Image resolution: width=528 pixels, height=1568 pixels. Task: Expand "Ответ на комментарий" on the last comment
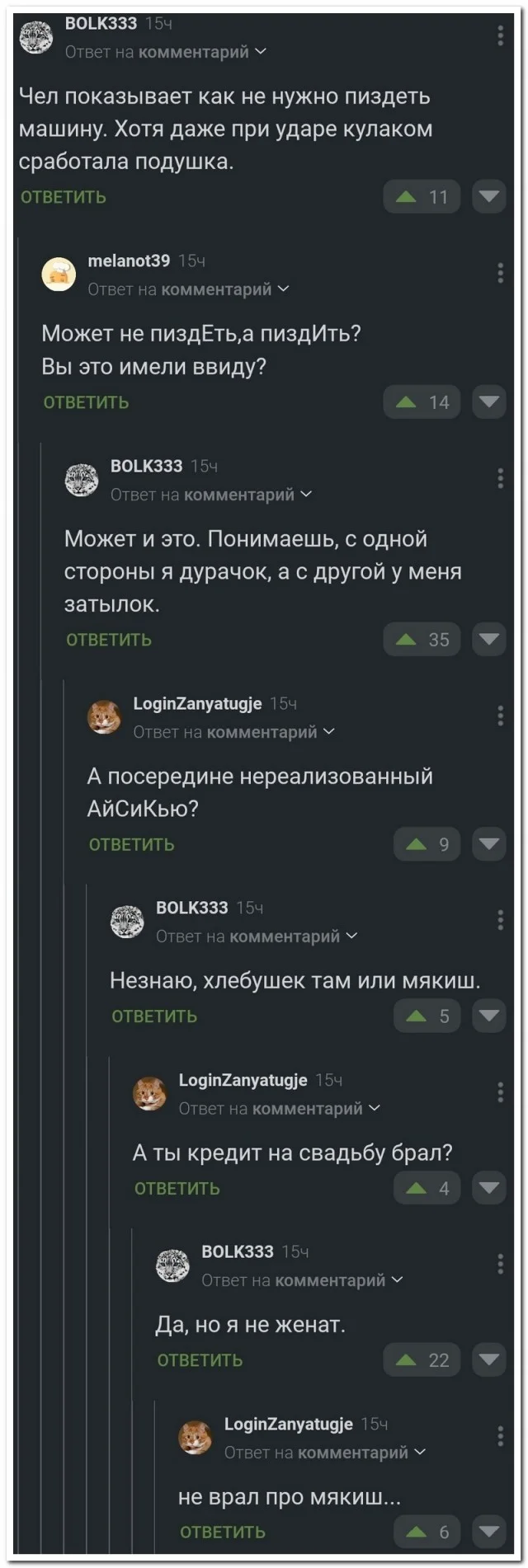[x=326, y=1453]
